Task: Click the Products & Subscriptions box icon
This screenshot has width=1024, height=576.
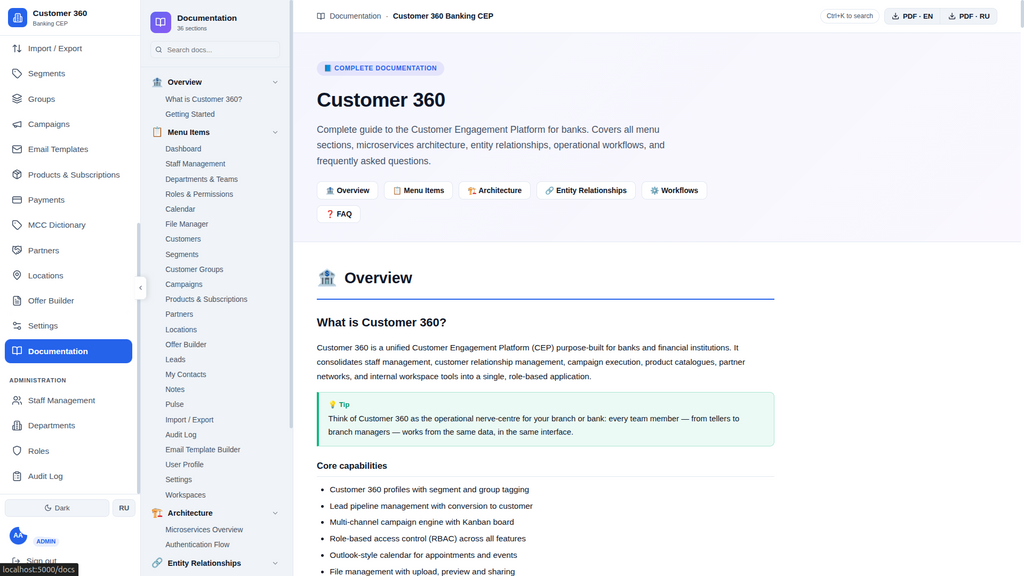Action: [17, 174]
